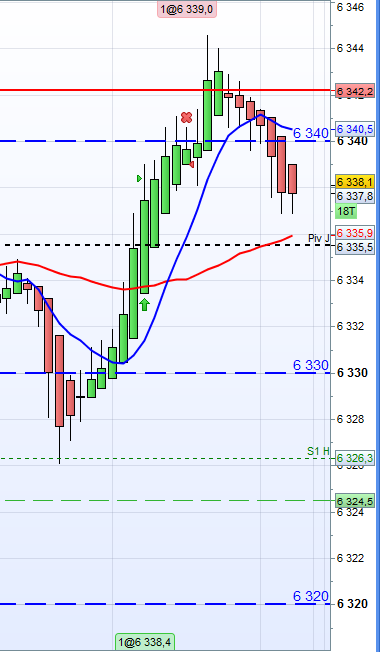Click the Piv J pivot label
This screenshot has width=380, height=652.
(x=318, y=238)
